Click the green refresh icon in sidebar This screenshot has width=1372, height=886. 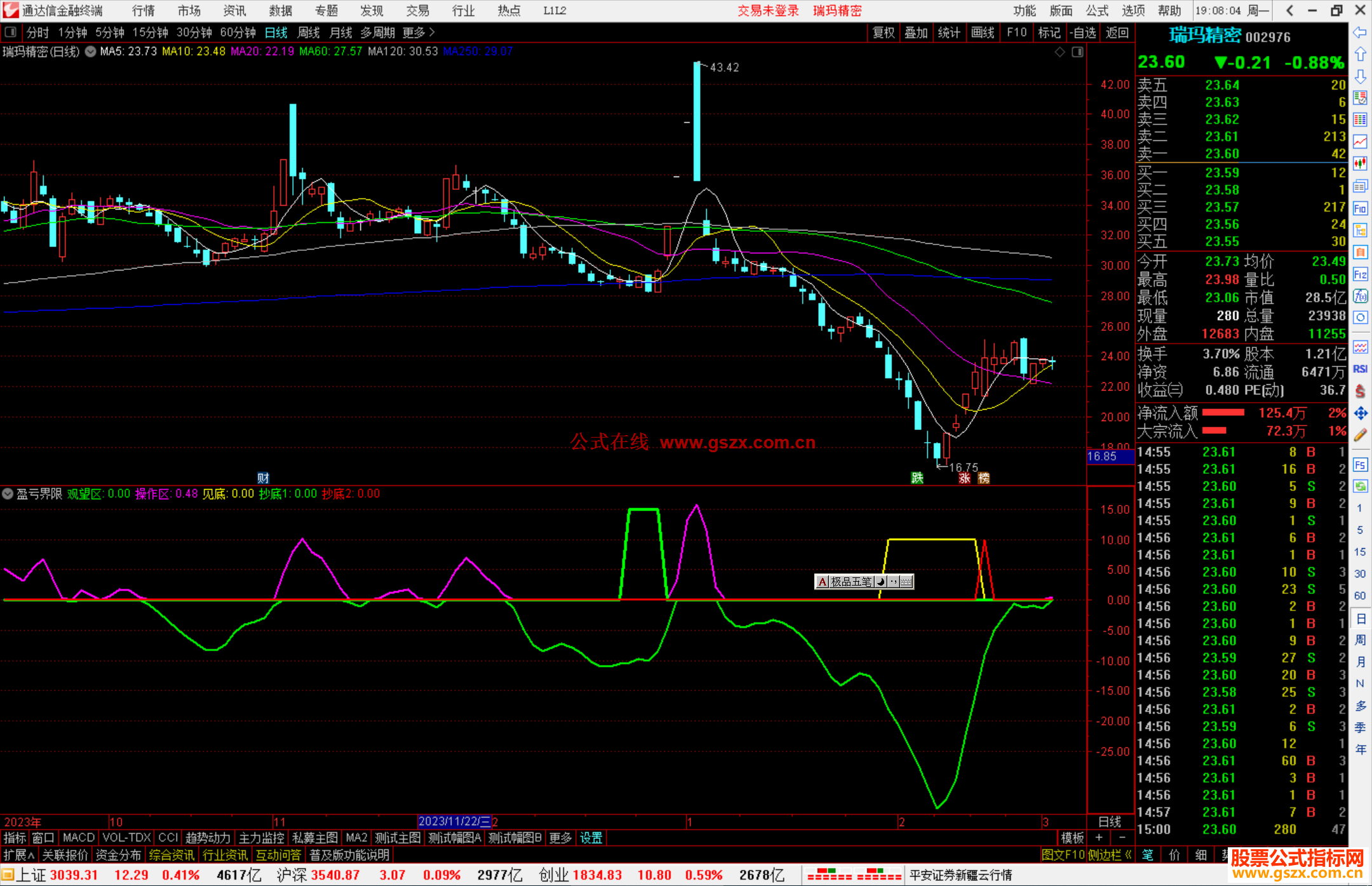1360,487
